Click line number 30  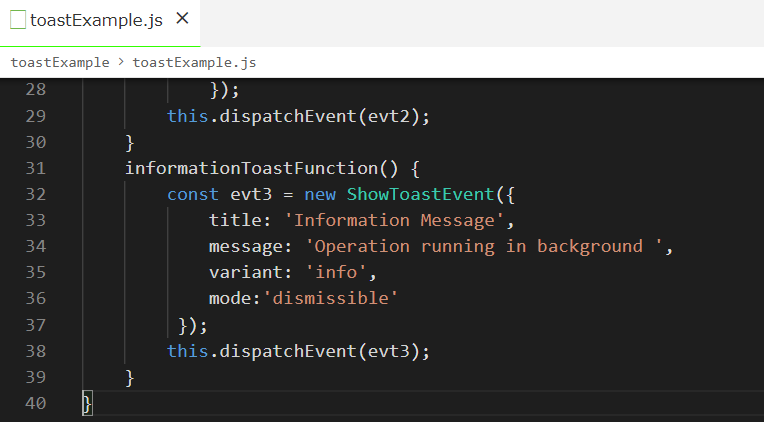36,142
